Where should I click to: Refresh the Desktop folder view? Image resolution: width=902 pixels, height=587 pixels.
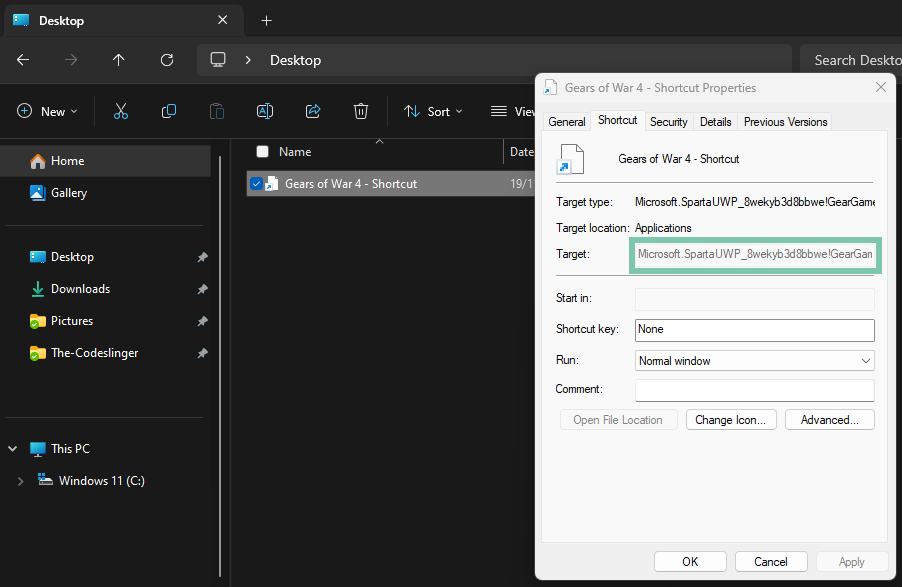click(166, 60)
